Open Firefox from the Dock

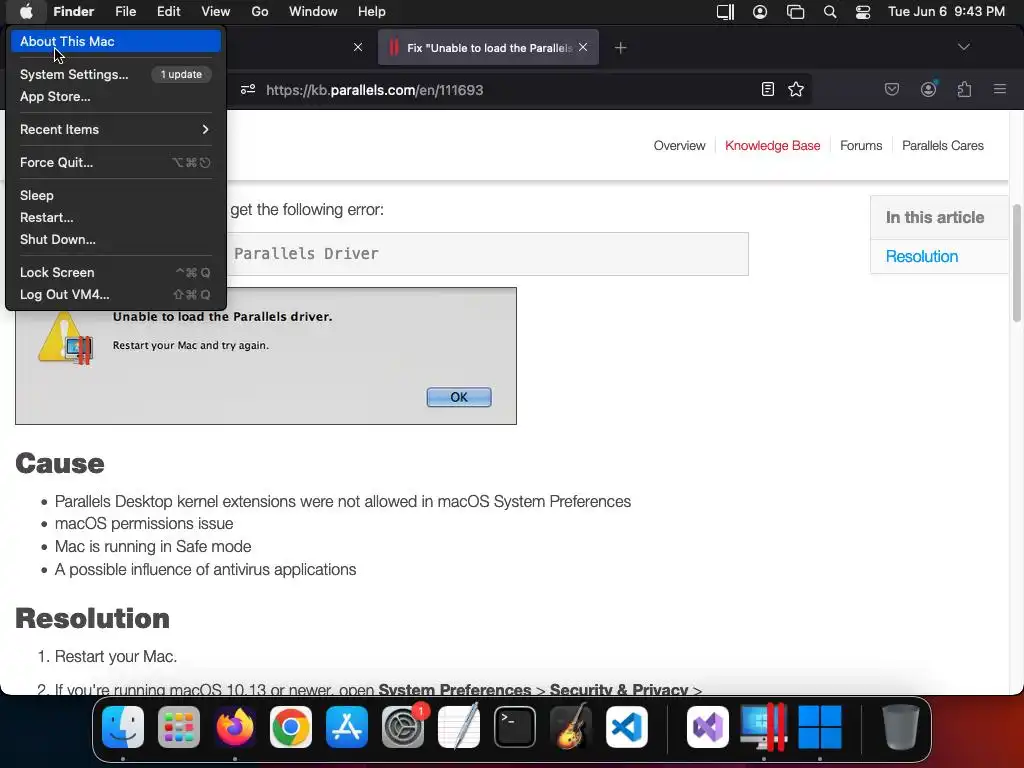pyautogui.click(x=235, y=727)
